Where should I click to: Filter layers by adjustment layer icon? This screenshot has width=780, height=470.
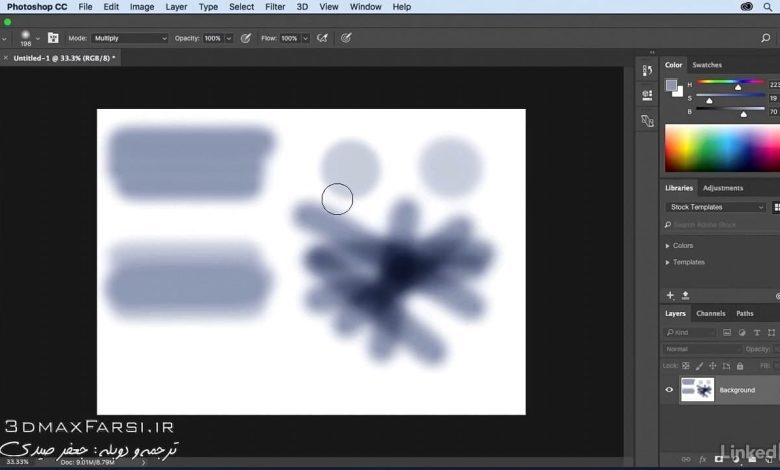[742, 332]
